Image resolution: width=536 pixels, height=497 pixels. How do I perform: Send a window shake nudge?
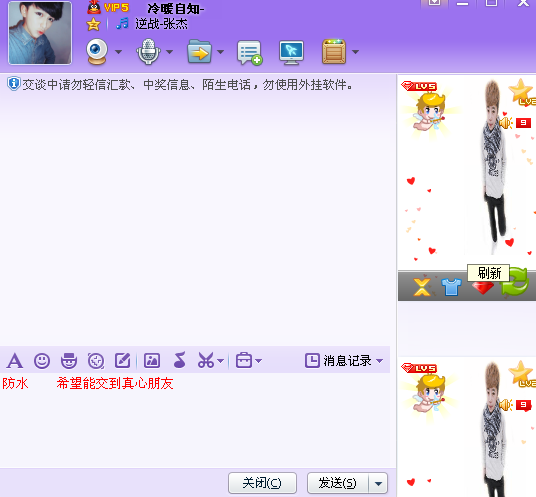[x=96, y=361]
